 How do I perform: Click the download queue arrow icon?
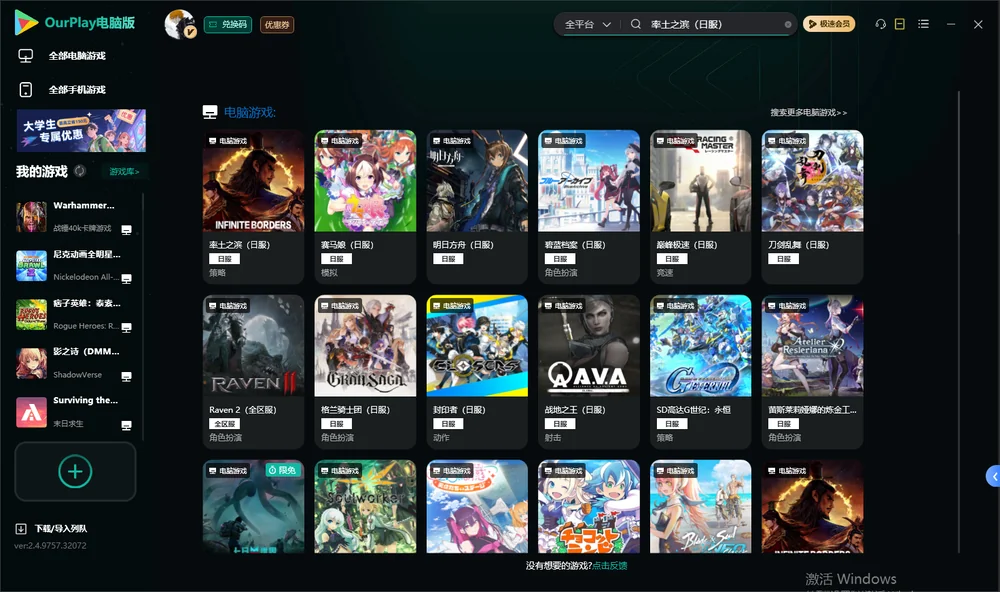pyautogui.click(x=21, y=528)
